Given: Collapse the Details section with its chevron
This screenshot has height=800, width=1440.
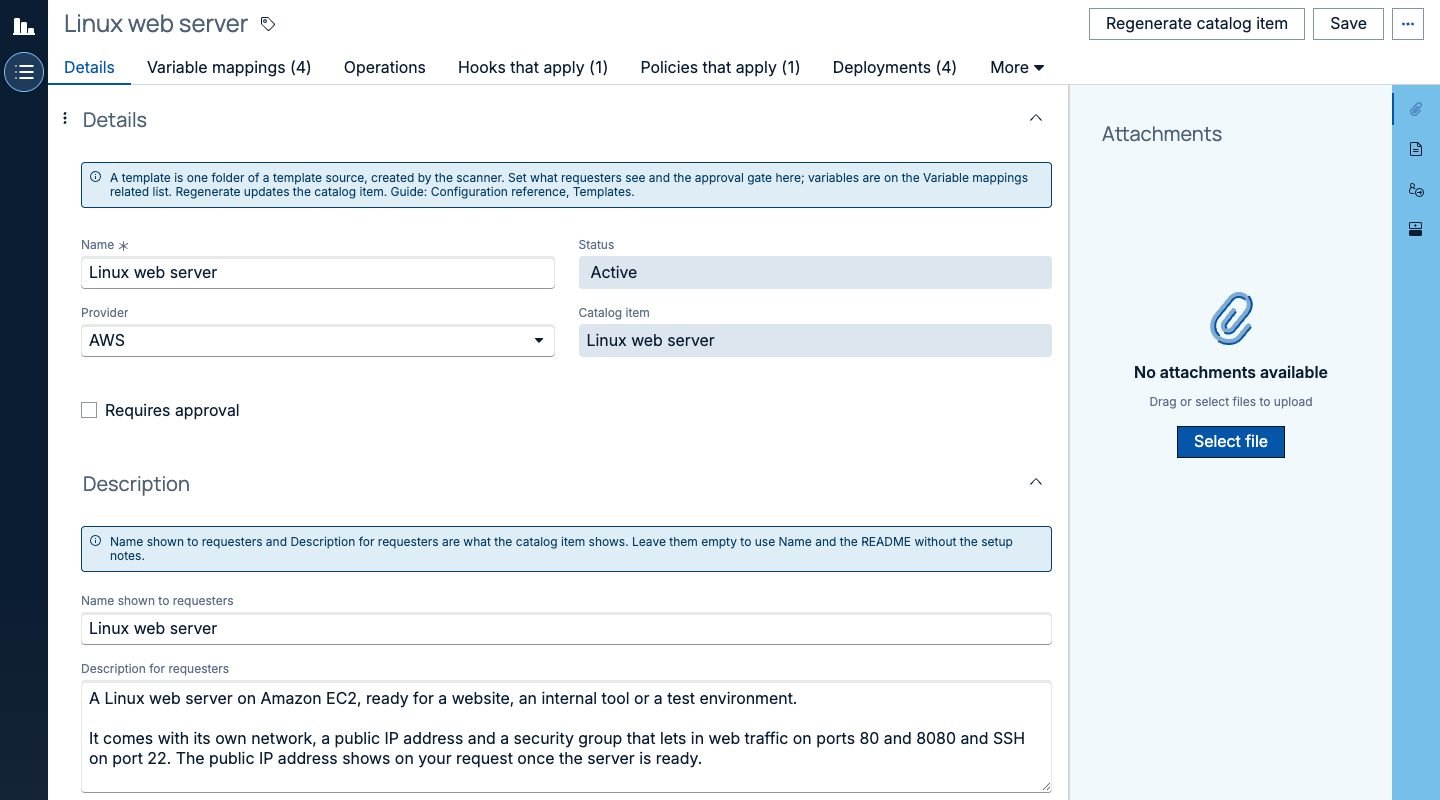Looking at the screenshot, I should pos(1036,118).
